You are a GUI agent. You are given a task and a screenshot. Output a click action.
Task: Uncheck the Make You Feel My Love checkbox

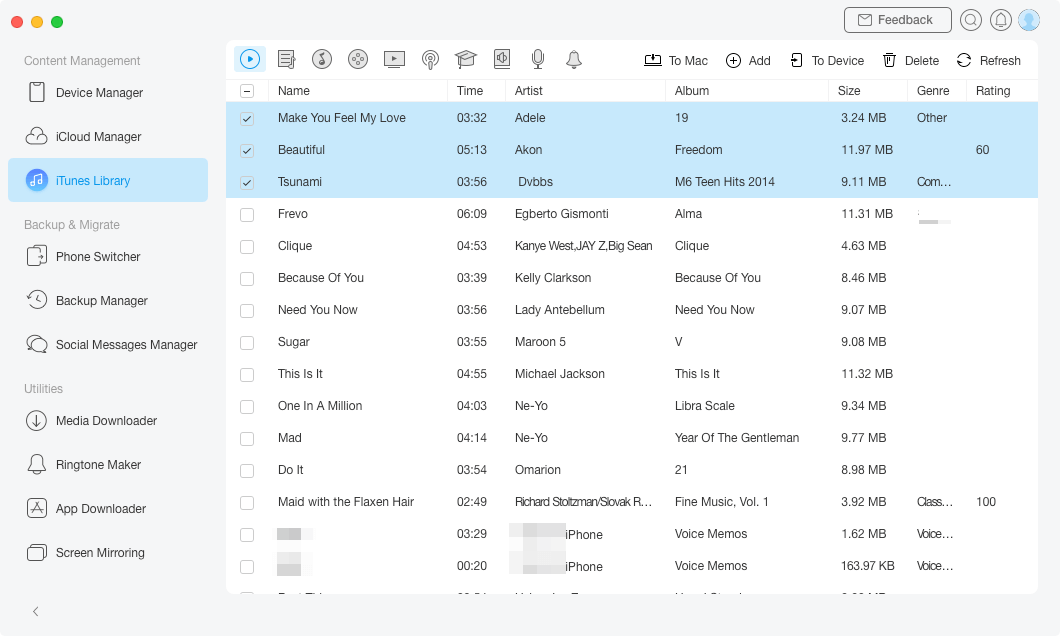pos(247,118)
